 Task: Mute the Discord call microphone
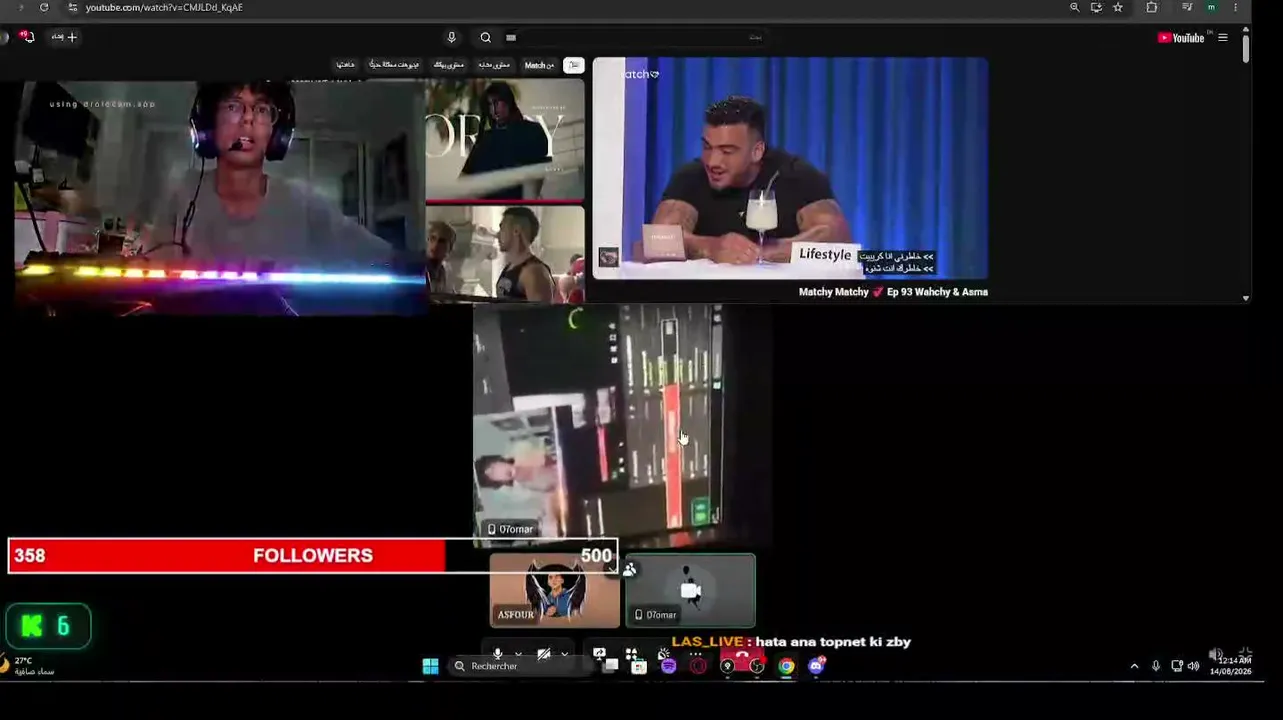coord(497,654)
